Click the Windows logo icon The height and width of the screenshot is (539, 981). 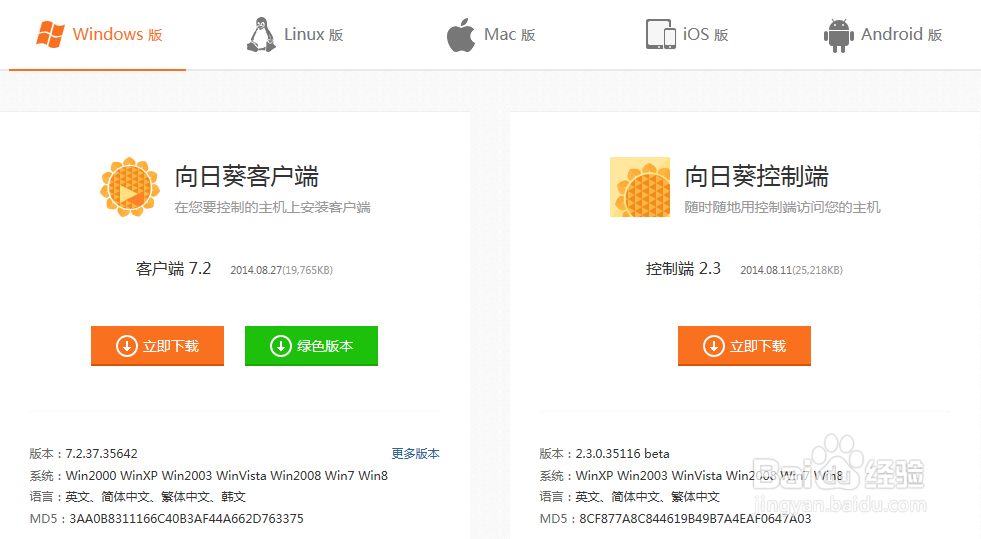(50, 34)
